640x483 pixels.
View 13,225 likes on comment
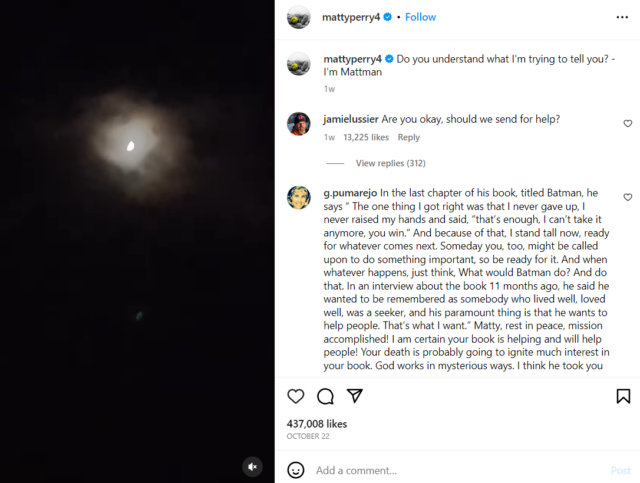(366, 138)
